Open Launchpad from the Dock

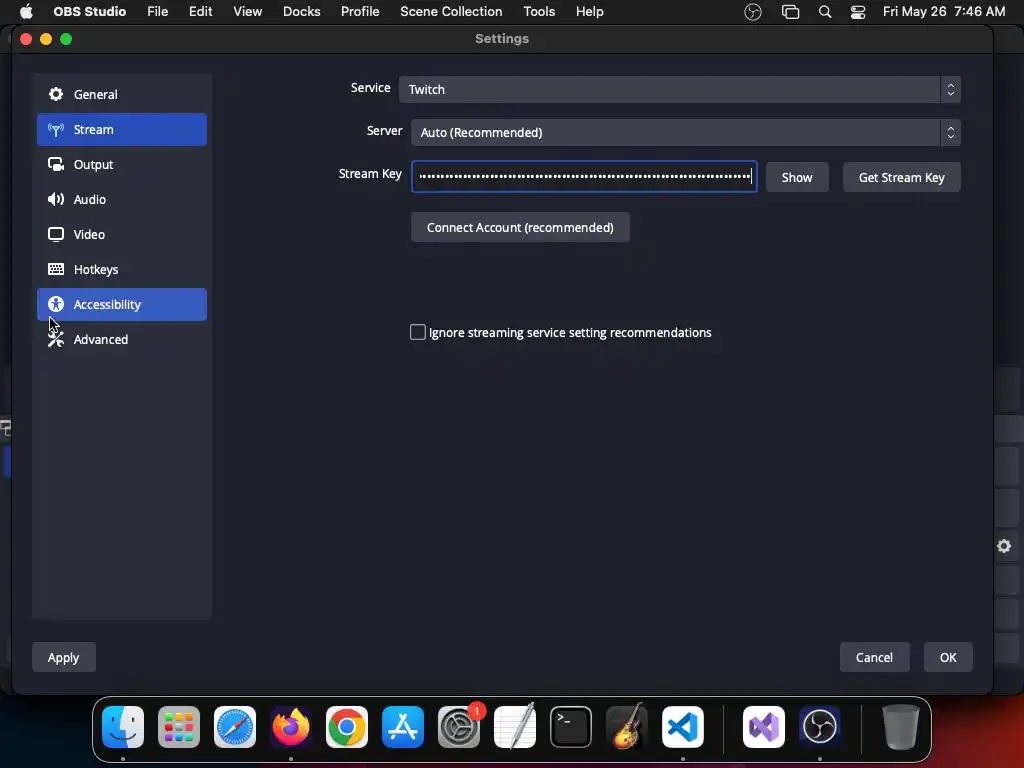pyautogui.click(x=179, y=727)
